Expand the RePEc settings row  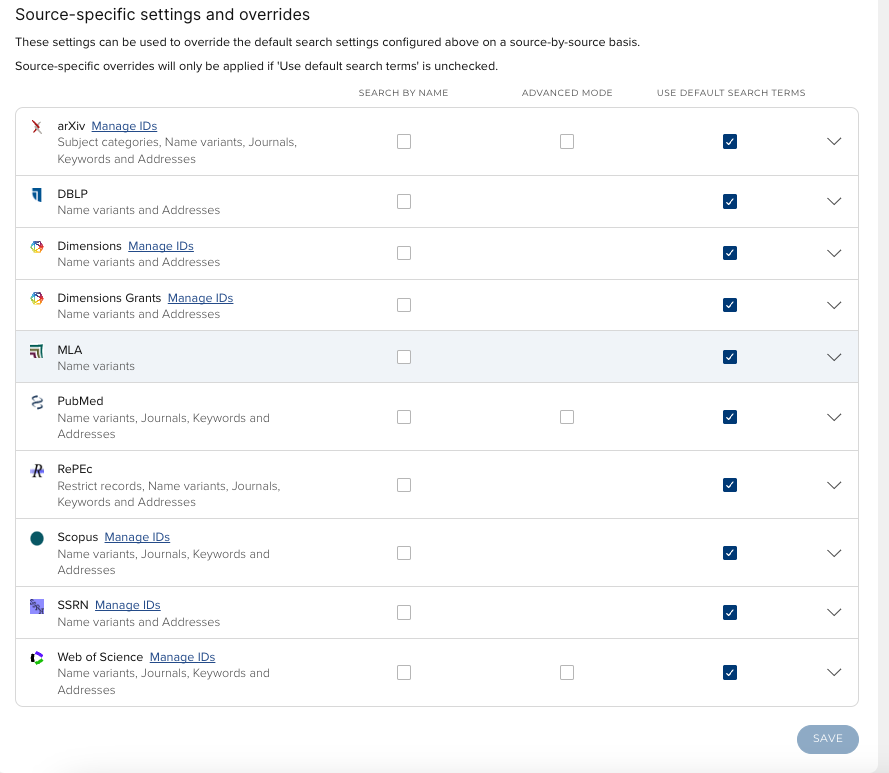pos(835,485)
